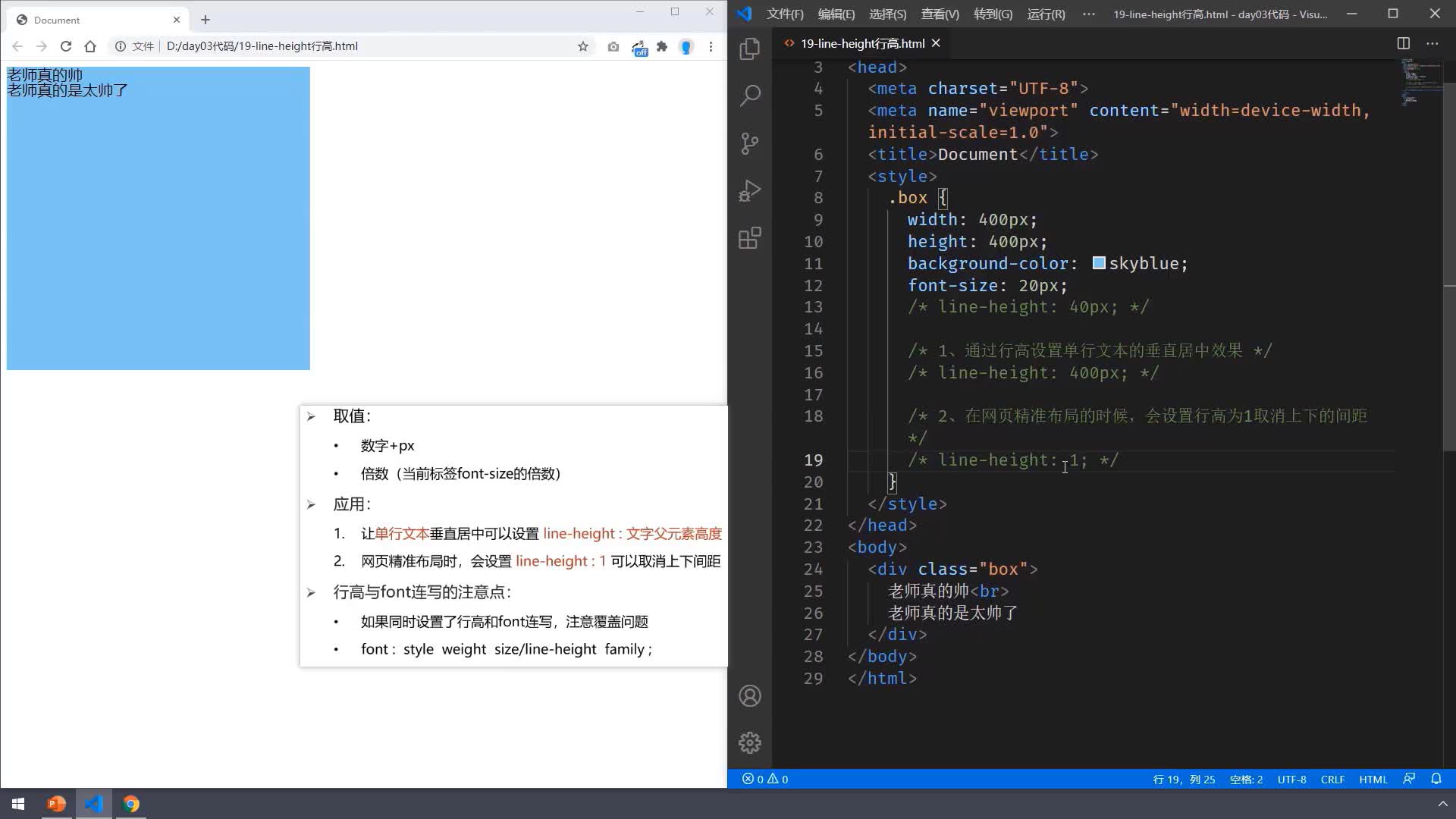1456x819 pixels.
Task: Select the 19-line-height行高.html editor tab
Action: click(x=862, y=43)
